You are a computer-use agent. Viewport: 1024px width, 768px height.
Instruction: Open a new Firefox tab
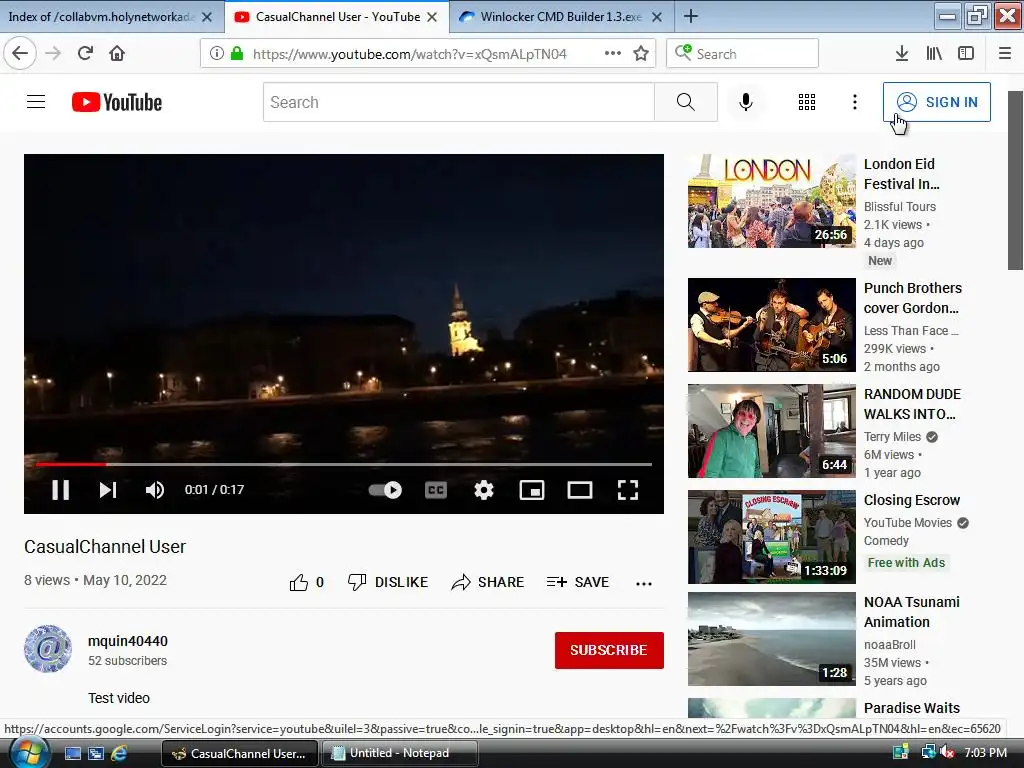point(691,16)
